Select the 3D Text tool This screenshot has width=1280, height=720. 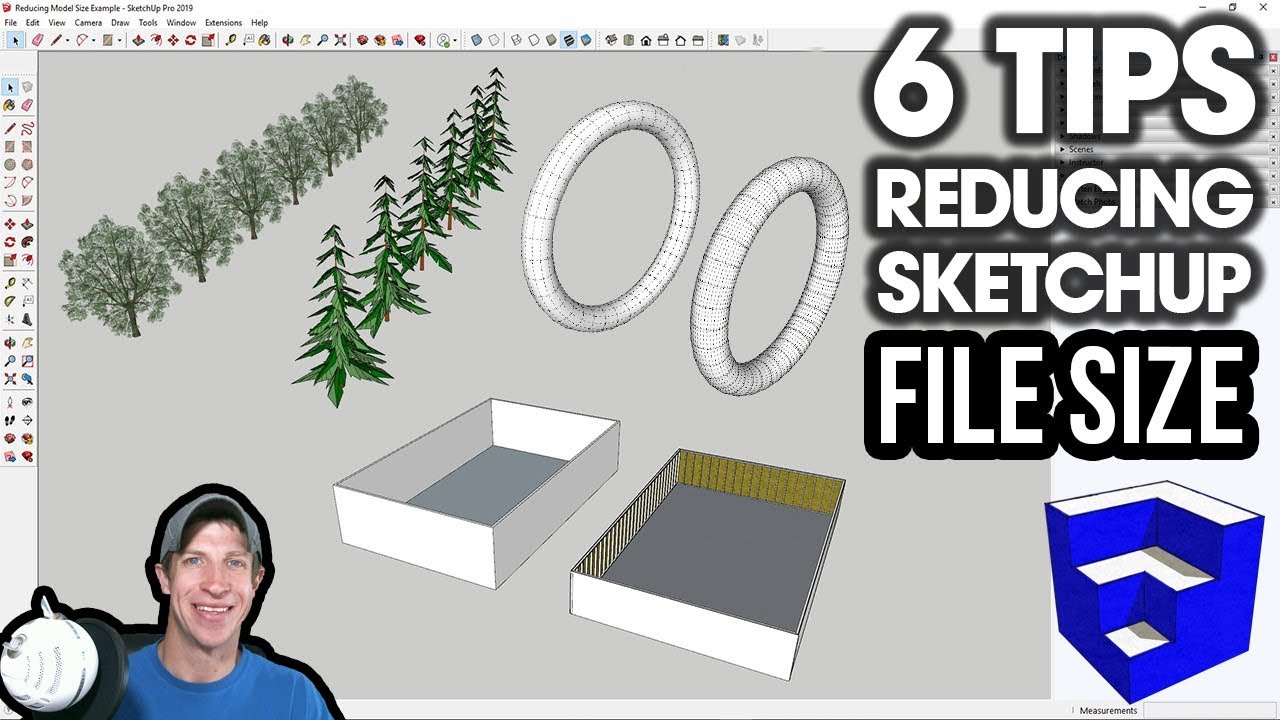tap(27, 319)
